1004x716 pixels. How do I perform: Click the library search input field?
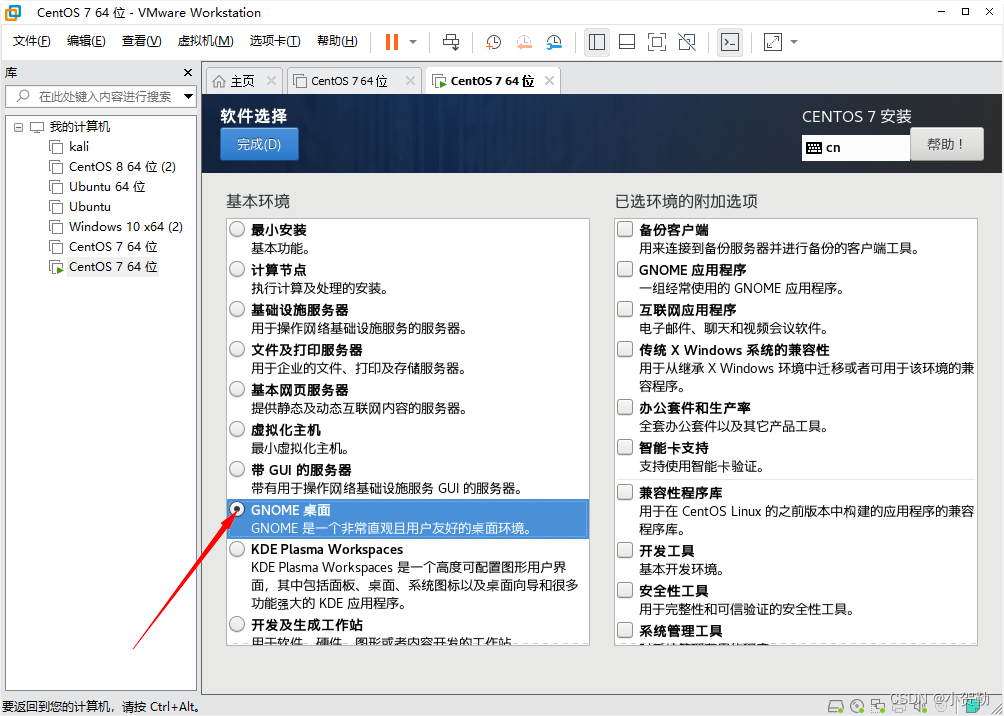pyautogui.click(x=101, y=97)
